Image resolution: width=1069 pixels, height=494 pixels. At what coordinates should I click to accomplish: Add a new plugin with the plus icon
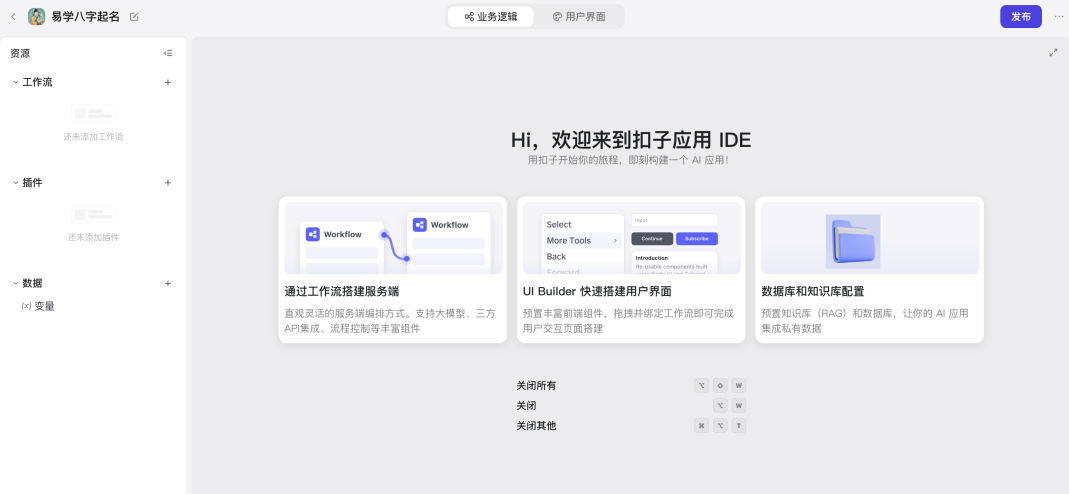pyautogui.click(x=168, y=183)
